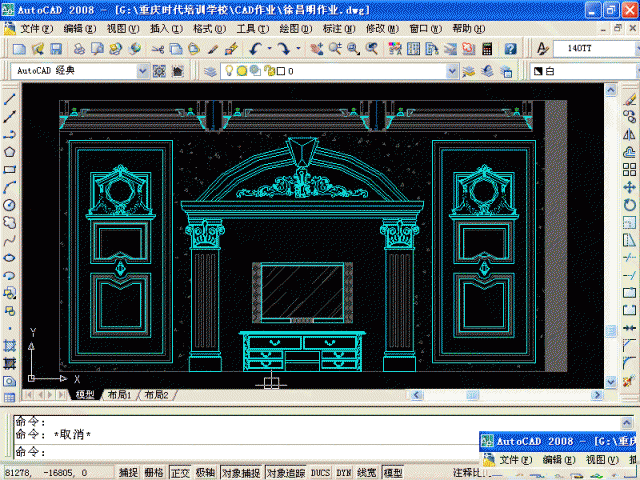Toggle 对象捕捉 (Object Snap) mode
640x480 pixels.
(241, 473)
